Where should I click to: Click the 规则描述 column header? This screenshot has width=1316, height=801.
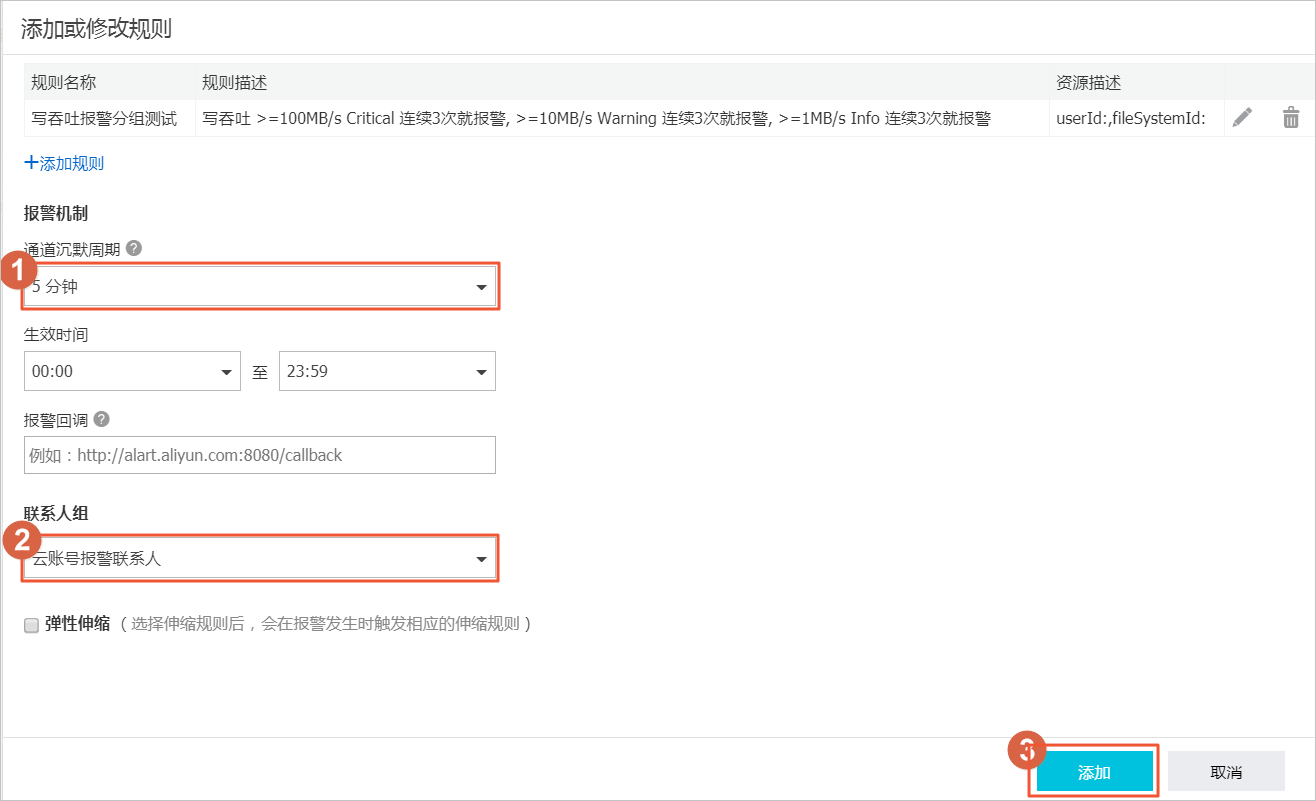235,82
